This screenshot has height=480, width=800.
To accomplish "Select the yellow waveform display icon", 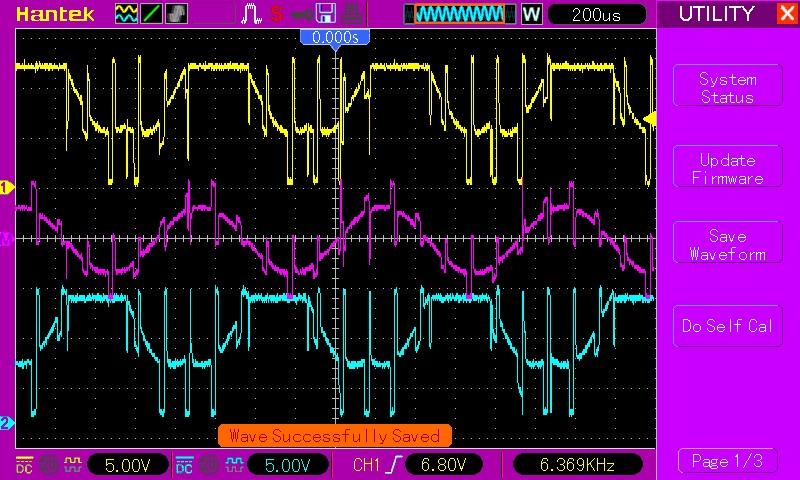I will click(127, 14).
